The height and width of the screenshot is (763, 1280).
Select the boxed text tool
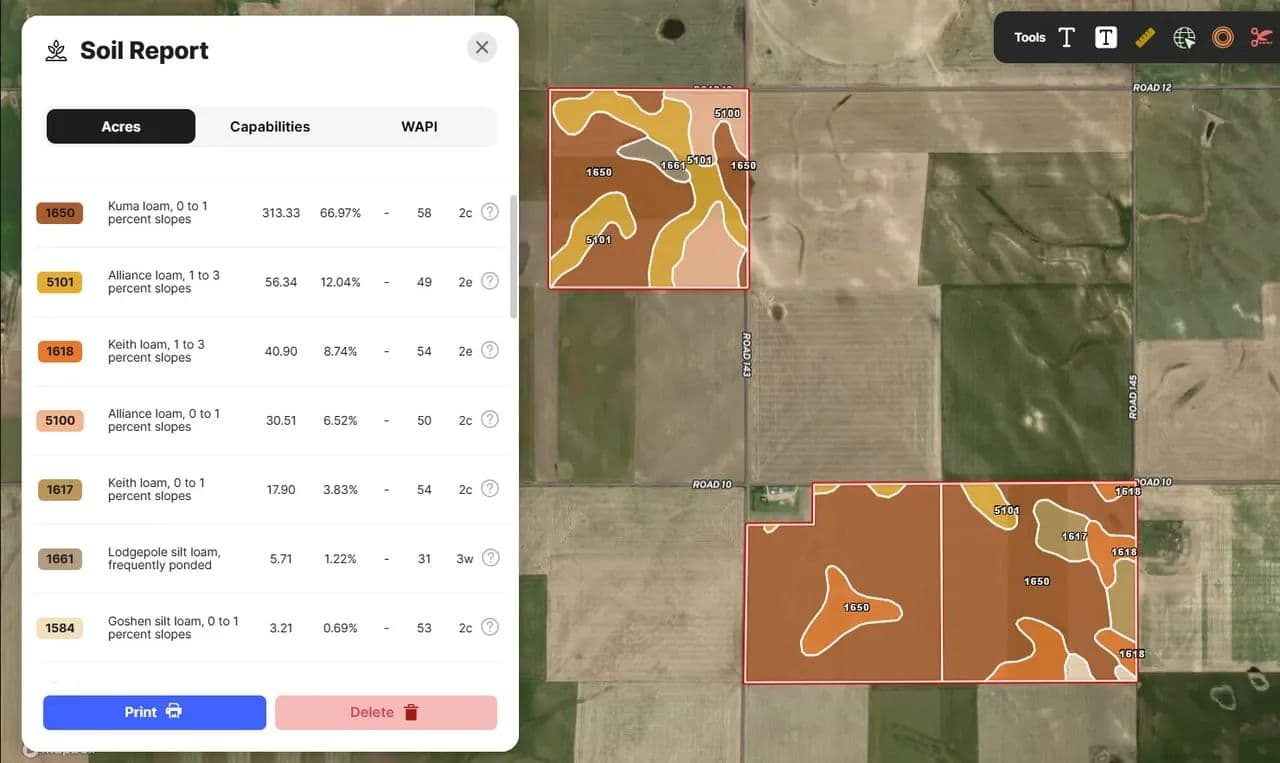(x=1105, y=38)
